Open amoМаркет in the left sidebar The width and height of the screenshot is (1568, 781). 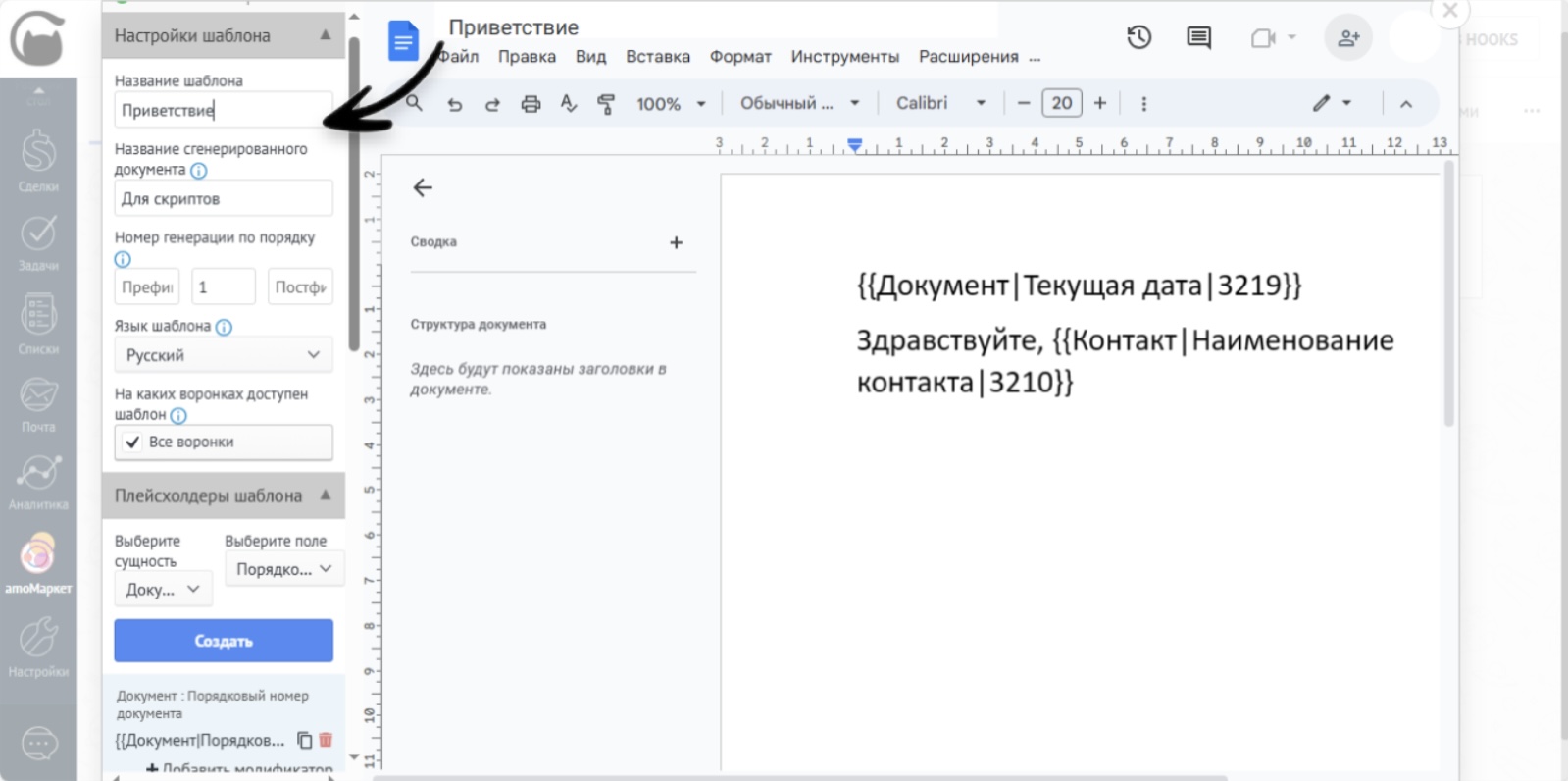click(x=38, y=563)
